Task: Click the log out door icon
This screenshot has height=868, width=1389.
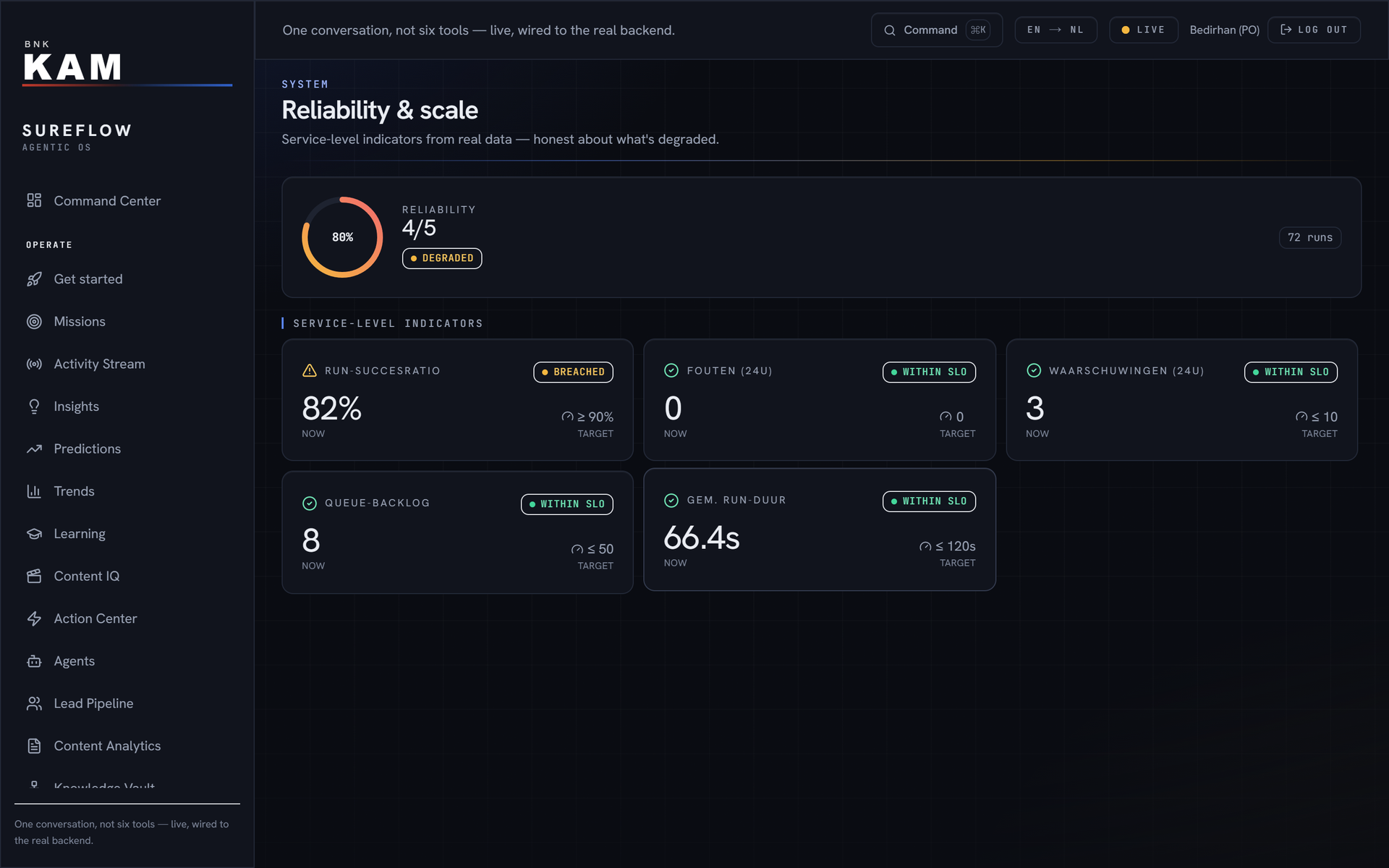Action: pos(1286,30)
